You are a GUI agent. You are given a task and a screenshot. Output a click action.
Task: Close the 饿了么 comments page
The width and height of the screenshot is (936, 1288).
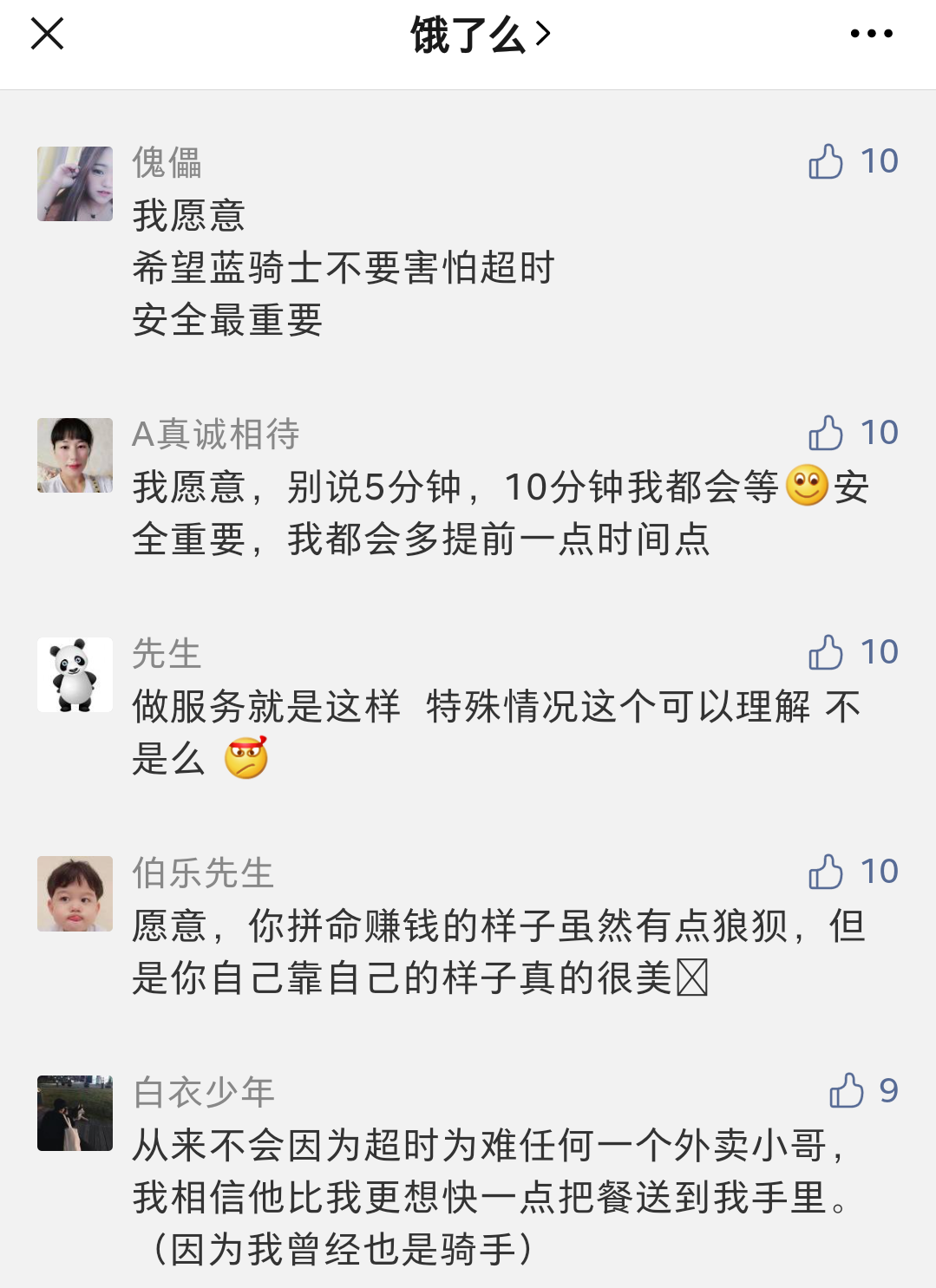coord(48,35)
